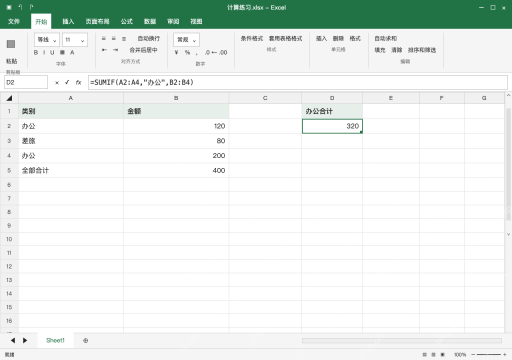Open the number format dropdown 常规
The image size is (512, 360).
[x=186, y=40]
